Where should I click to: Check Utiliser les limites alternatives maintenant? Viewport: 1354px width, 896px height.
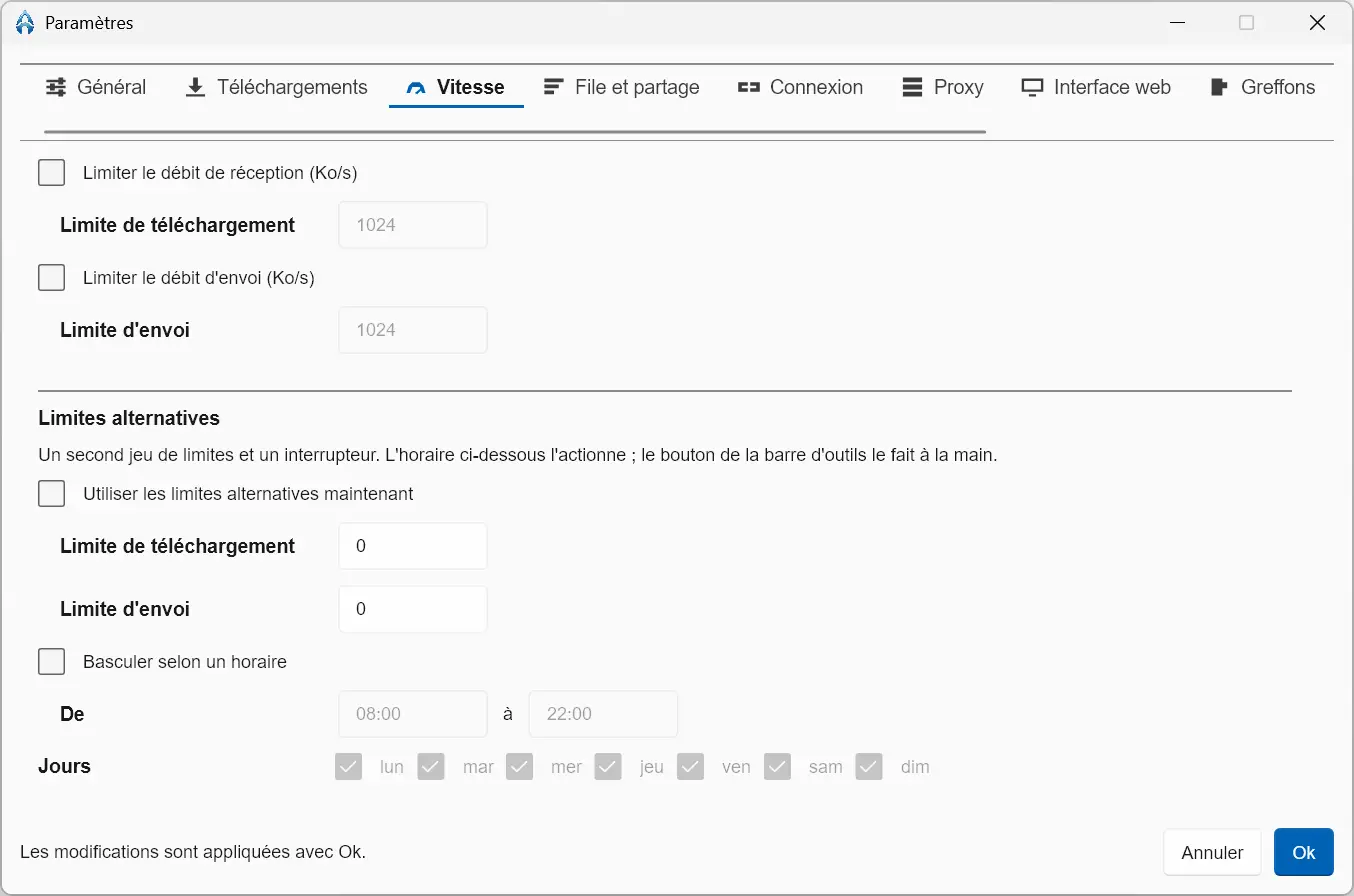[x=51, y=494]
